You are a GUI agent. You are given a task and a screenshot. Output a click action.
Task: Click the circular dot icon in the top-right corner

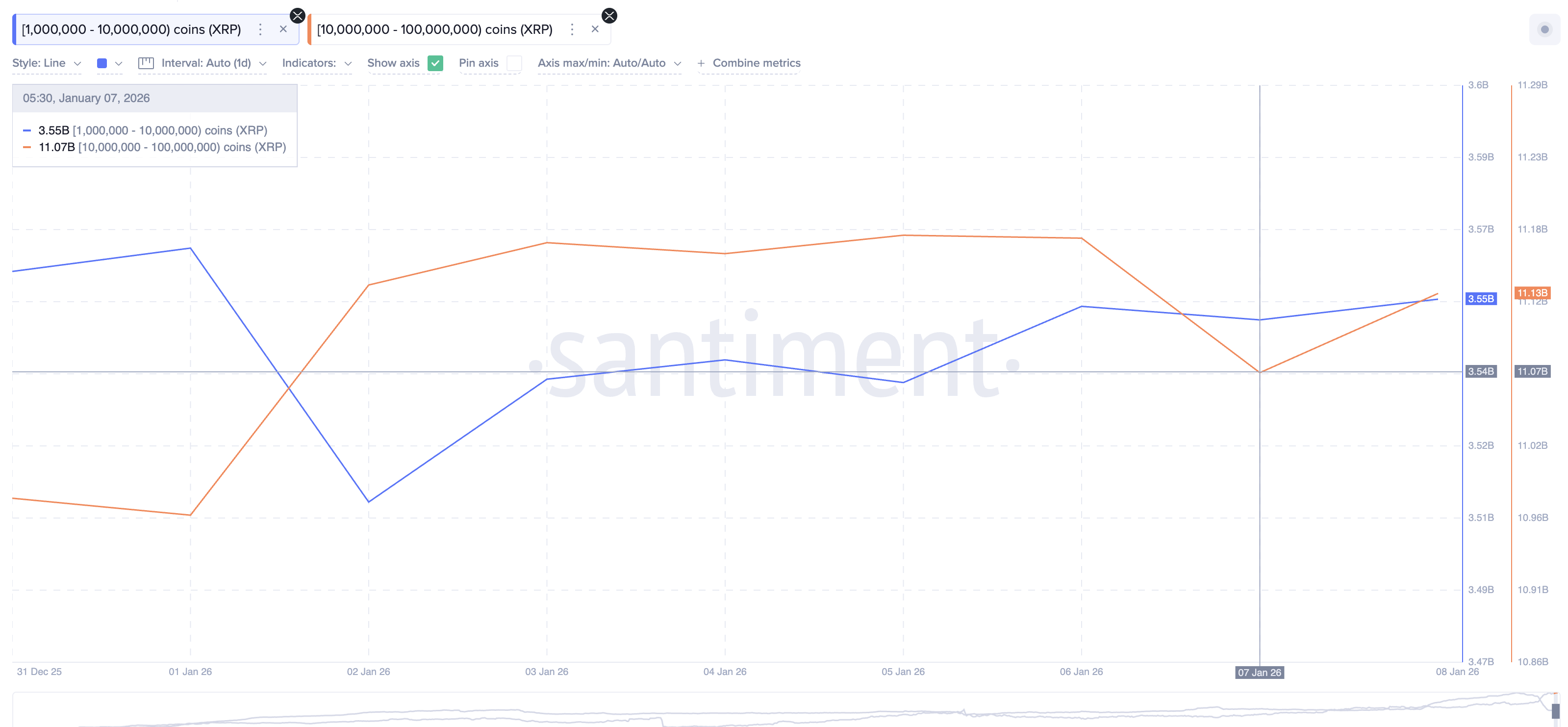pos(1544,28)
